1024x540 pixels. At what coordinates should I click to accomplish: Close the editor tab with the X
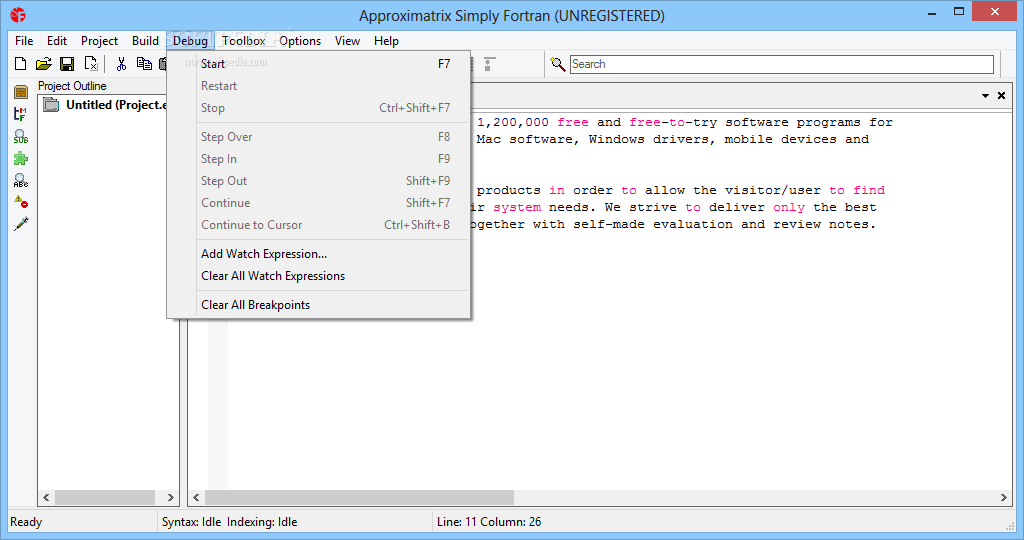click(x=1001, y=95)
